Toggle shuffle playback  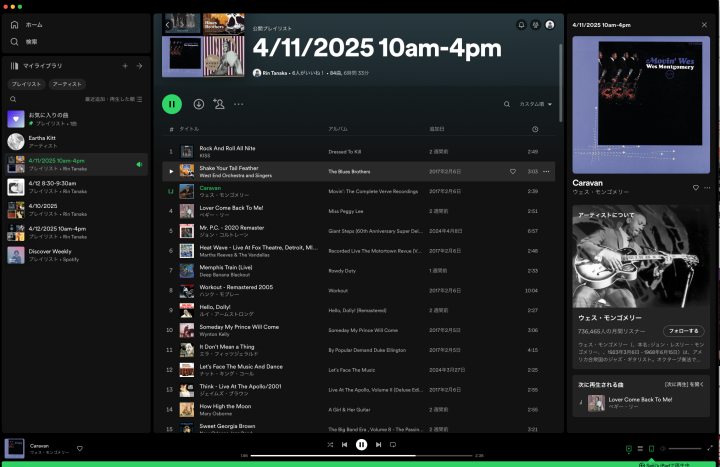(x=330, y=444)
